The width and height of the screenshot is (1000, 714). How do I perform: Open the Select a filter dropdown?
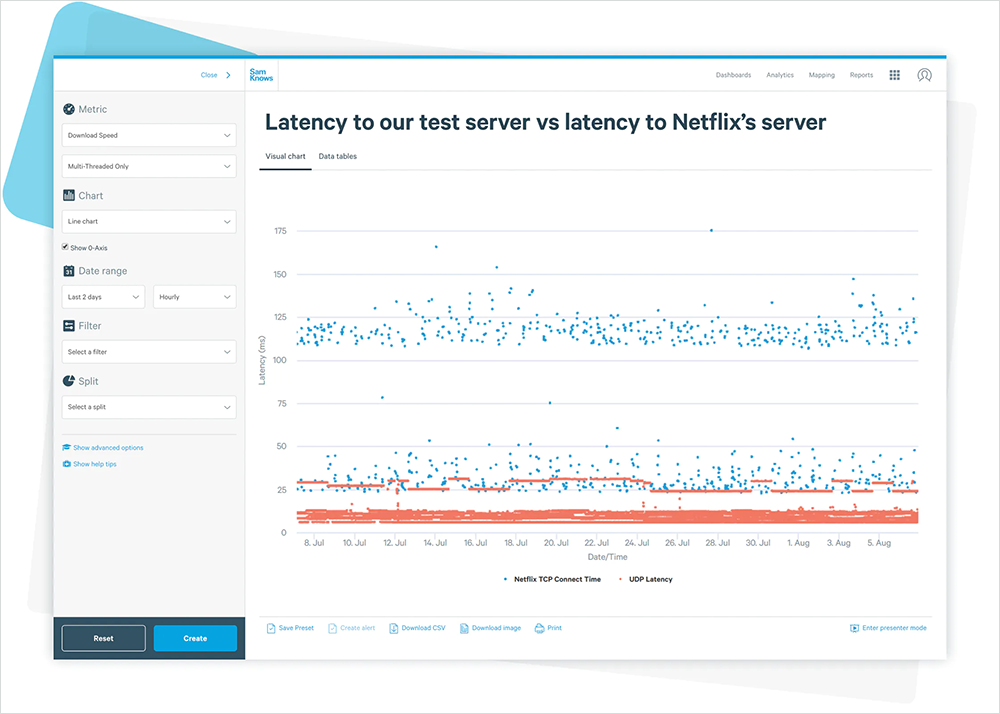point(149,352)
